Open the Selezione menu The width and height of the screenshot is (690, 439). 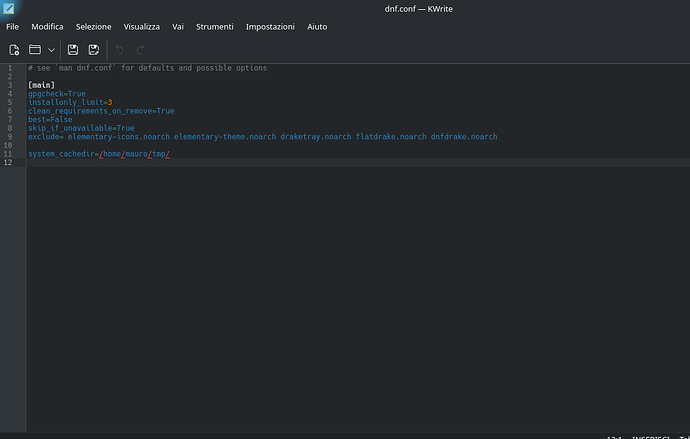94,26
